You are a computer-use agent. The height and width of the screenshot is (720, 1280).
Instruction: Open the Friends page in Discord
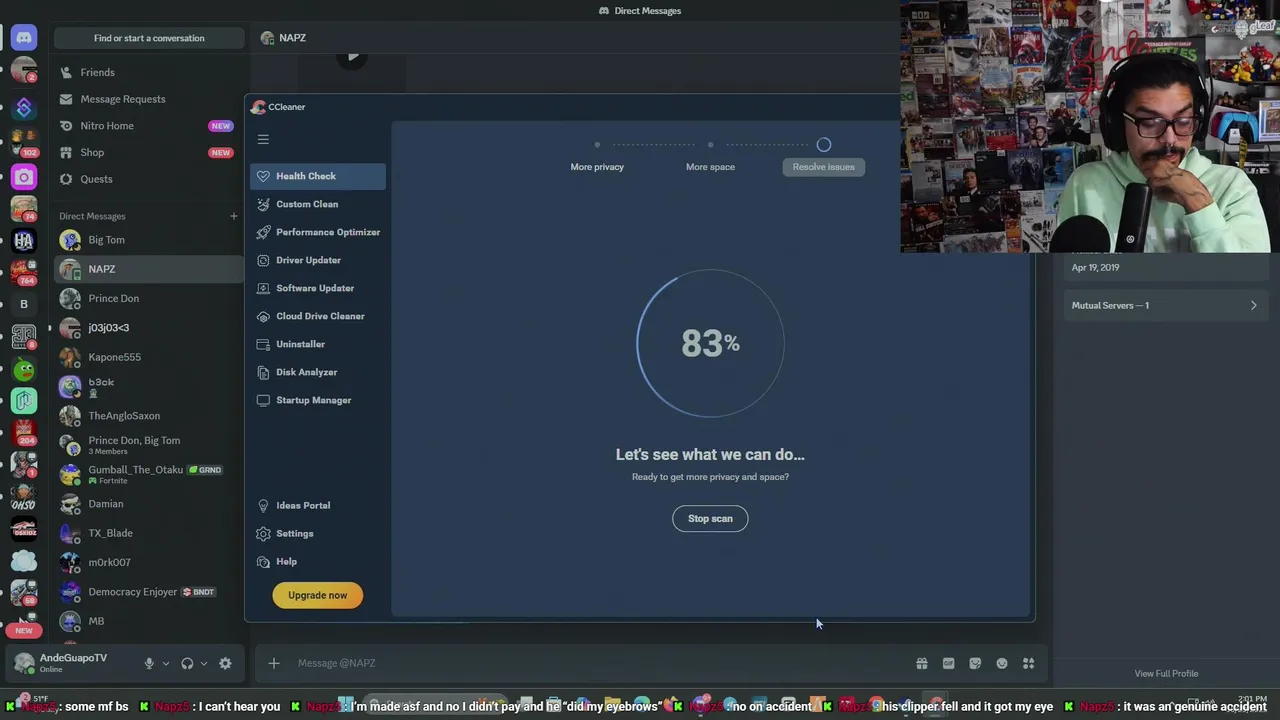click(x=148, y=72)
